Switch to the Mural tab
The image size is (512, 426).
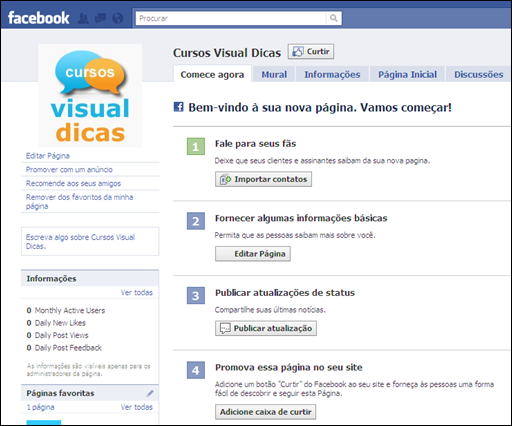(274, 74)
